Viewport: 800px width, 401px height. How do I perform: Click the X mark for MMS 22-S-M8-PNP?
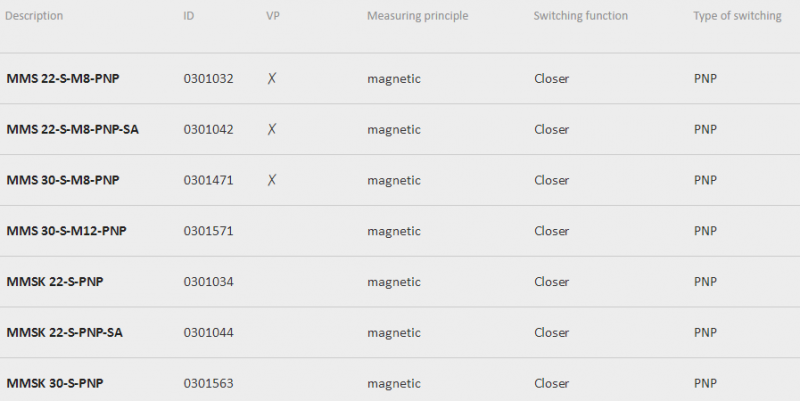pyautogui.click(x=272, y=79)
